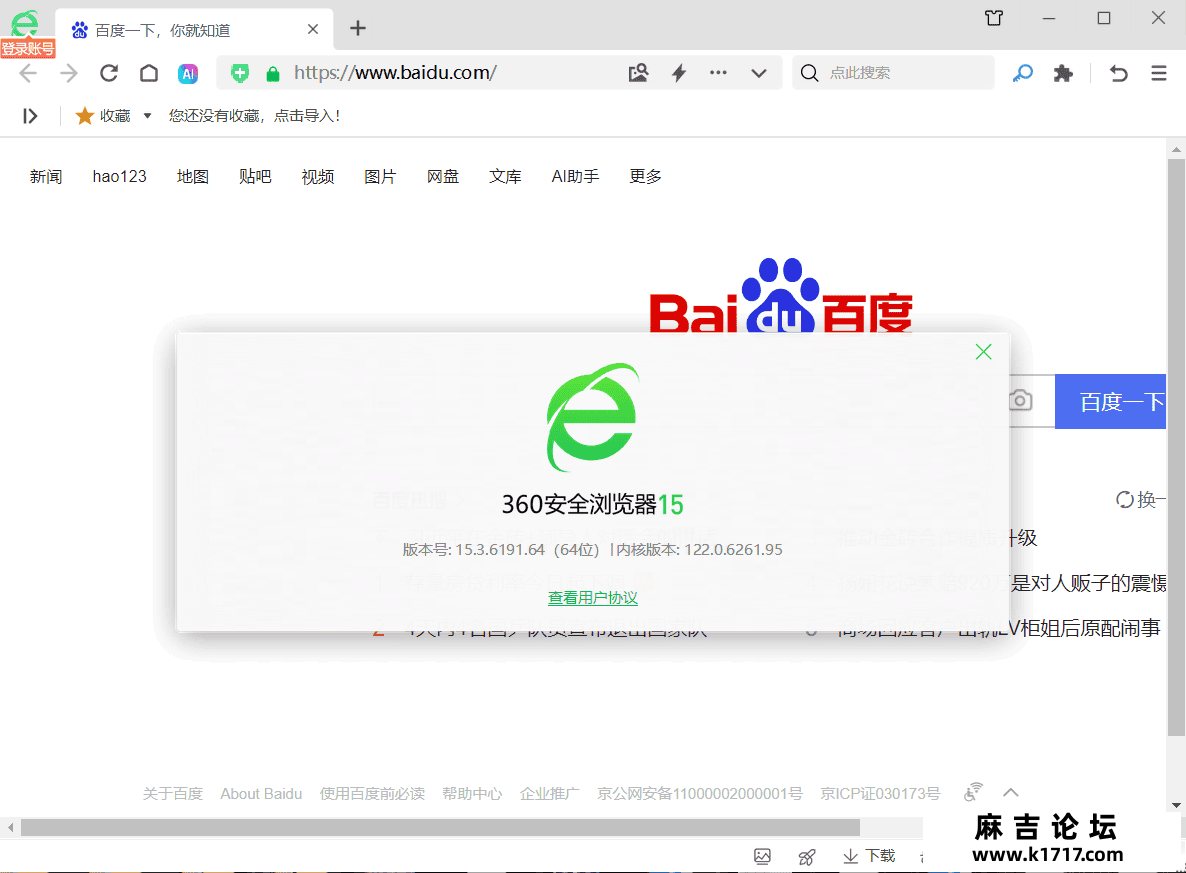Open 企业推广 footer link
The height and width of the screenshot is (873, 1186).
[x=550, y=794]
